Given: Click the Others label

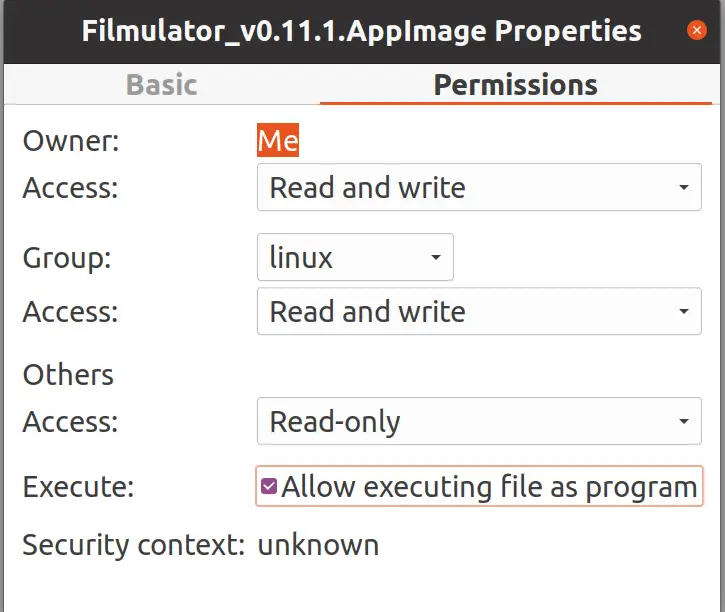Looking at the screenshot, I should tap(68, 374).
